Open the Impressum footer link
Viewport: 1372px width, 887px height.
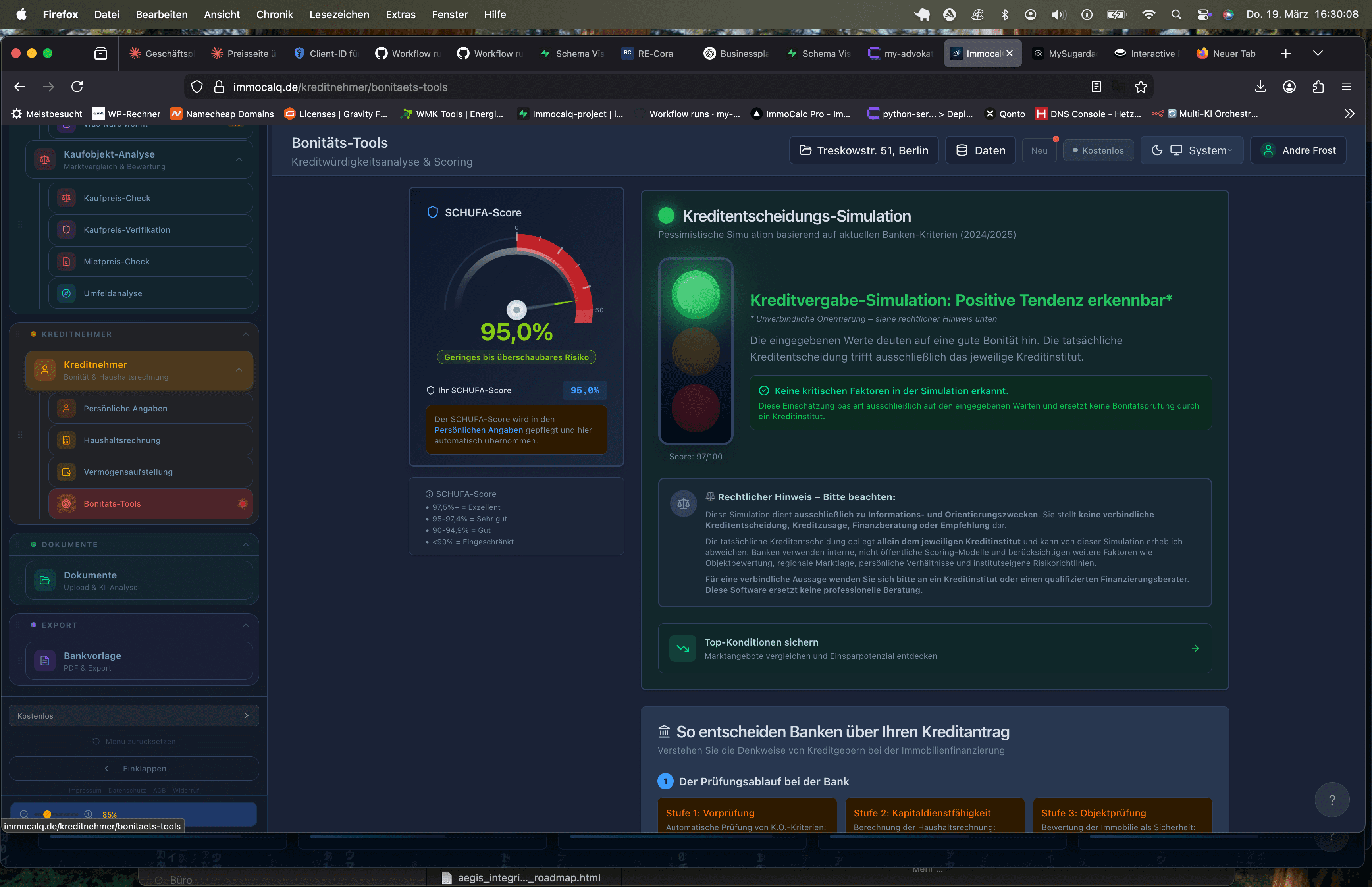click(x=85, y=790)
